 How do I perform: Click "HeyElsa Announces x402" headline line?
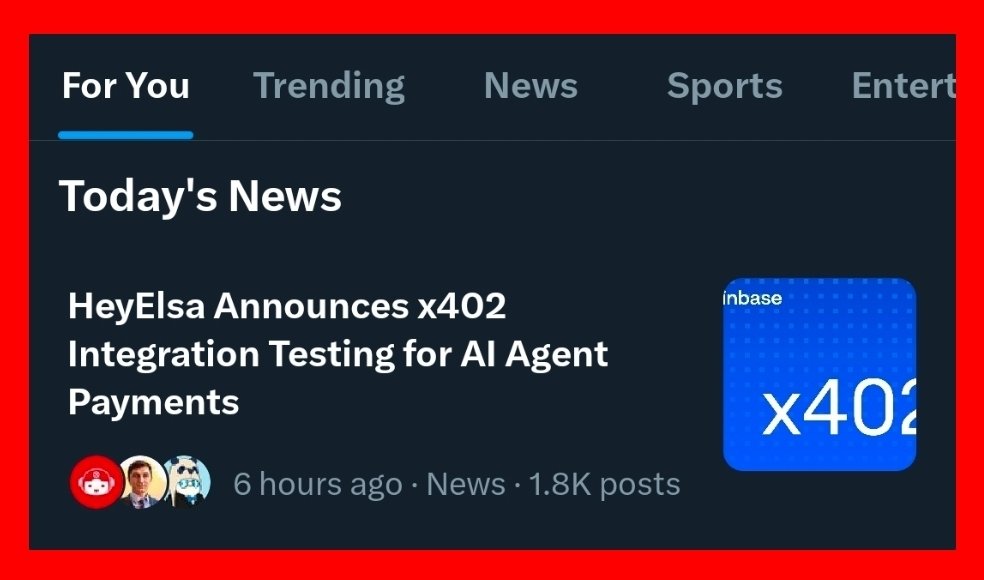point(287,306)
